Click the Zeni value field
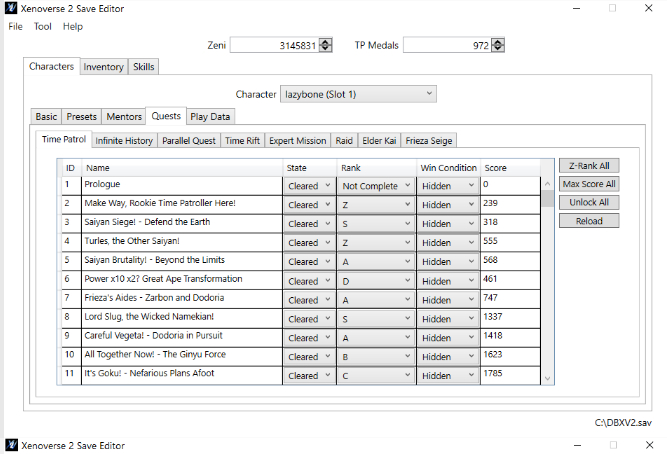Viewport: 667px width, 454px height. coord(275,45)
